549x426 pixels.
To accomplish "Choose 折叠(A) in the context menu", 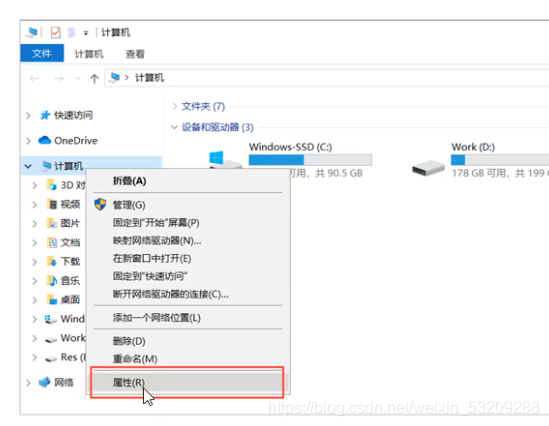I will pyautogui.click(x=188, y=181).
